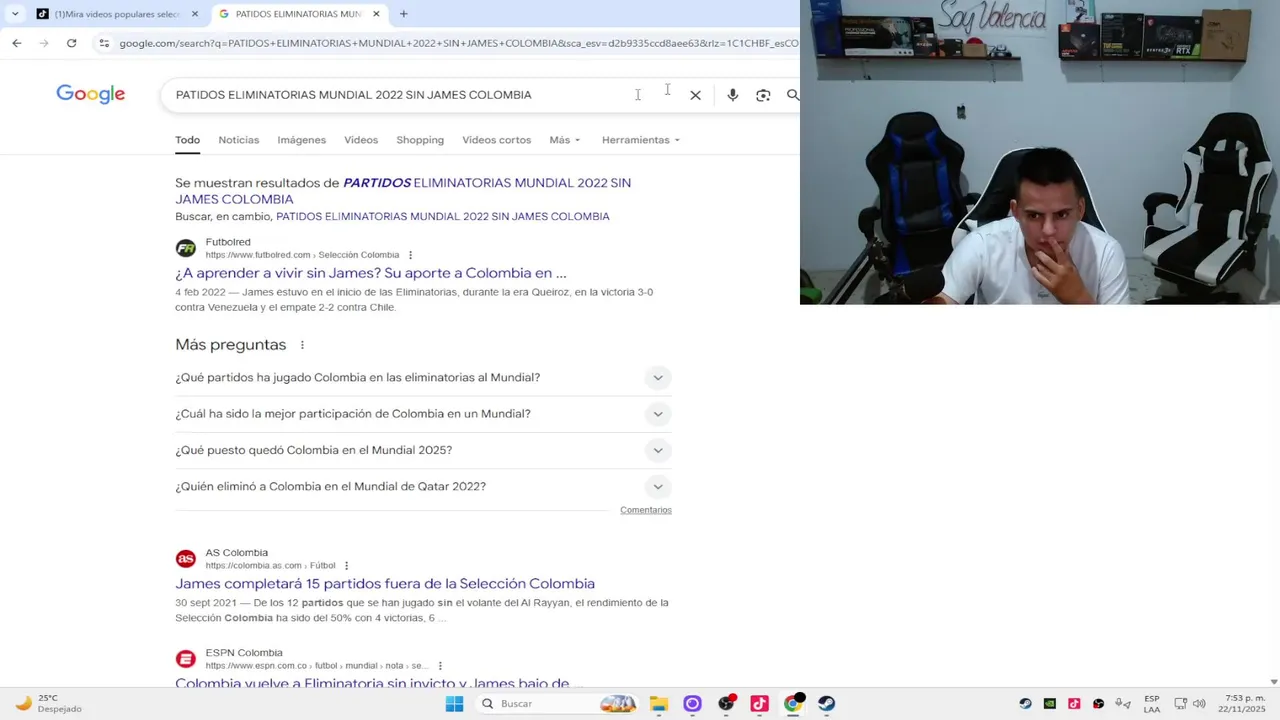Open new browser tab with plus
Viewport: 1280px width, 720px height.
pyautogui.click(x=403, y=14)
